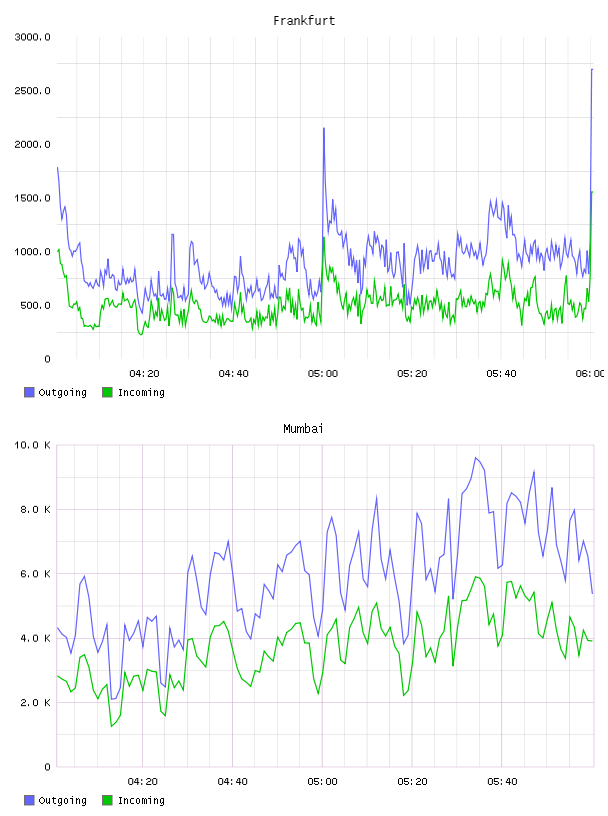Click the 8.0 K label on the Mumbai y-axis
The image size is (608, 816).
click(x=35, y=509)
